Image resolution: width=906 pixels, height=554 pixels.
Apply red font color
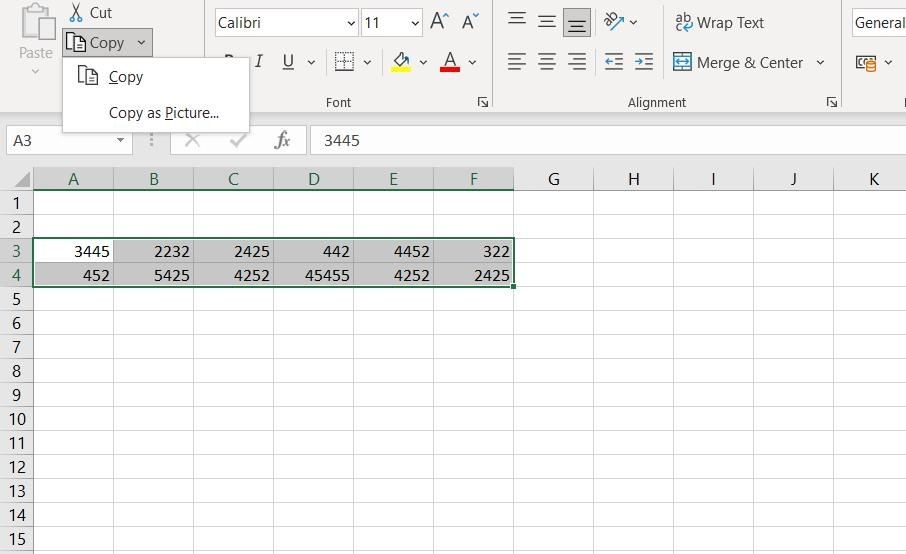pos(450,61)
